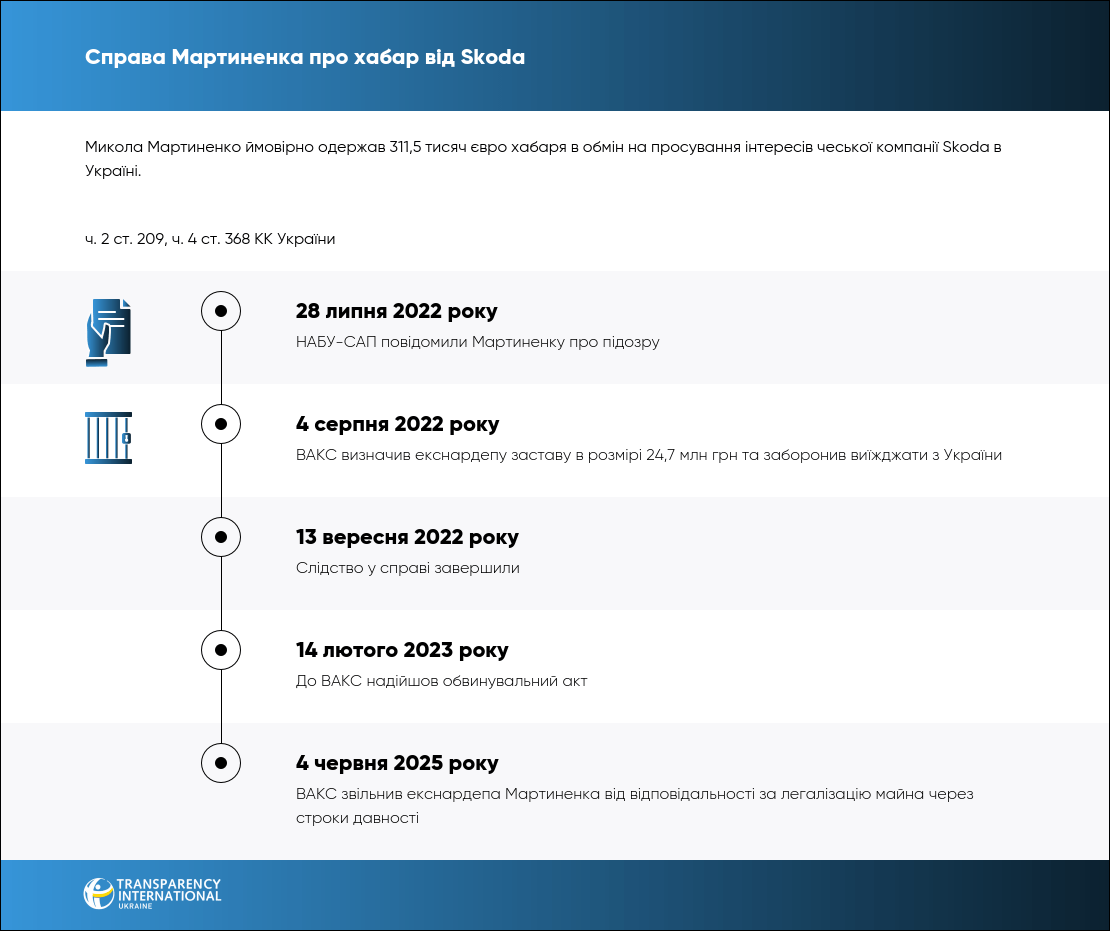Click the 'Transparency International Ukraine' logo text
The height and width of the screenshot is (931, 1110).
[168, 892]
